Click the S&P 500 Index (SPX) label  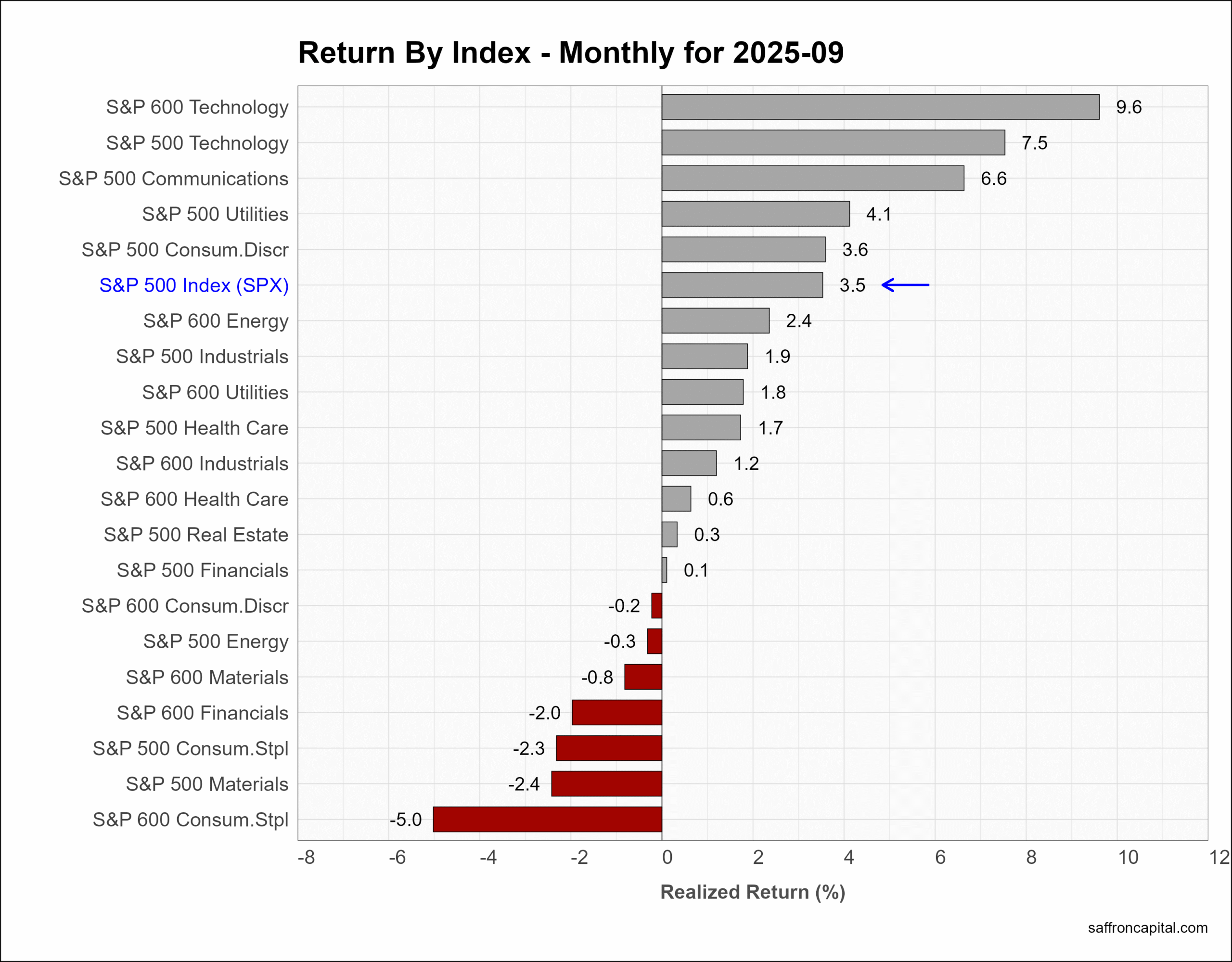pyautogui.click(x=193, y=285)
